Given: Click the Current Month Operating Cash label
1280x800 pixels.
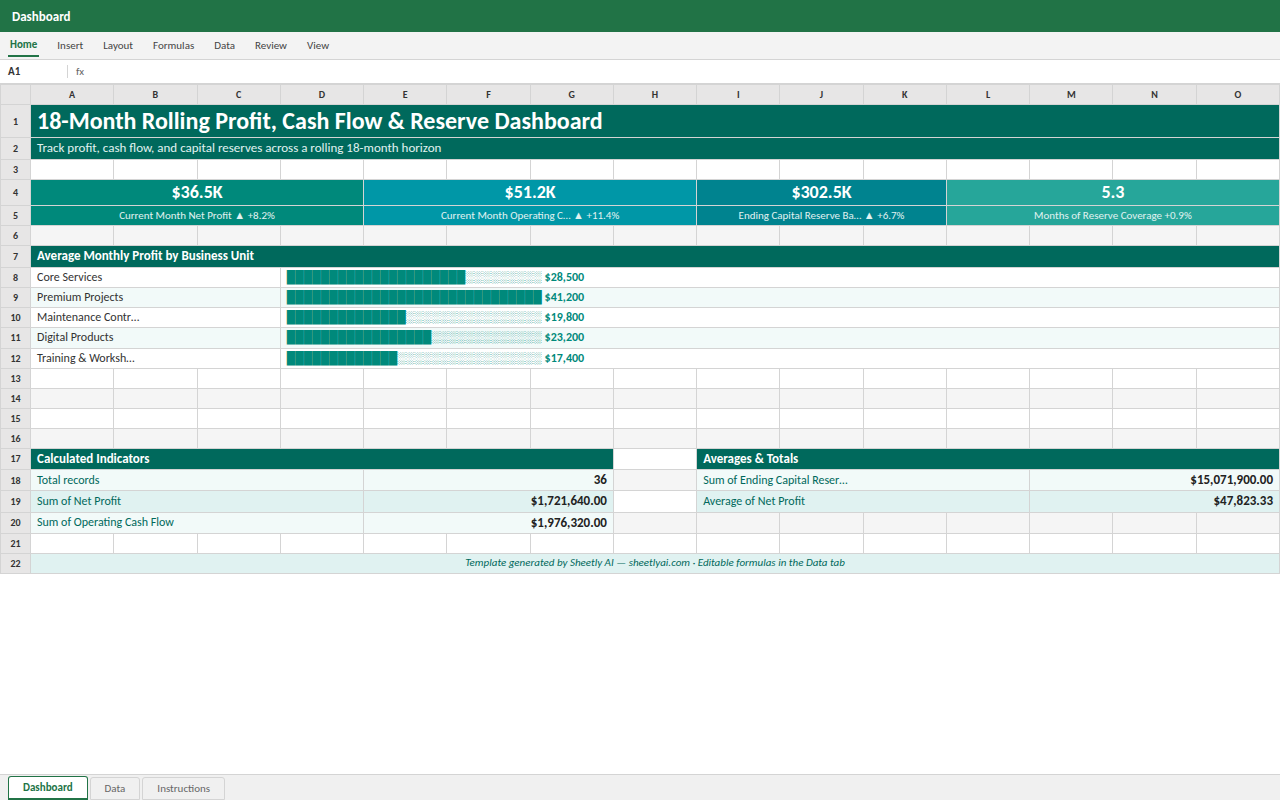Looking at the screenshot, I should 530,215.
